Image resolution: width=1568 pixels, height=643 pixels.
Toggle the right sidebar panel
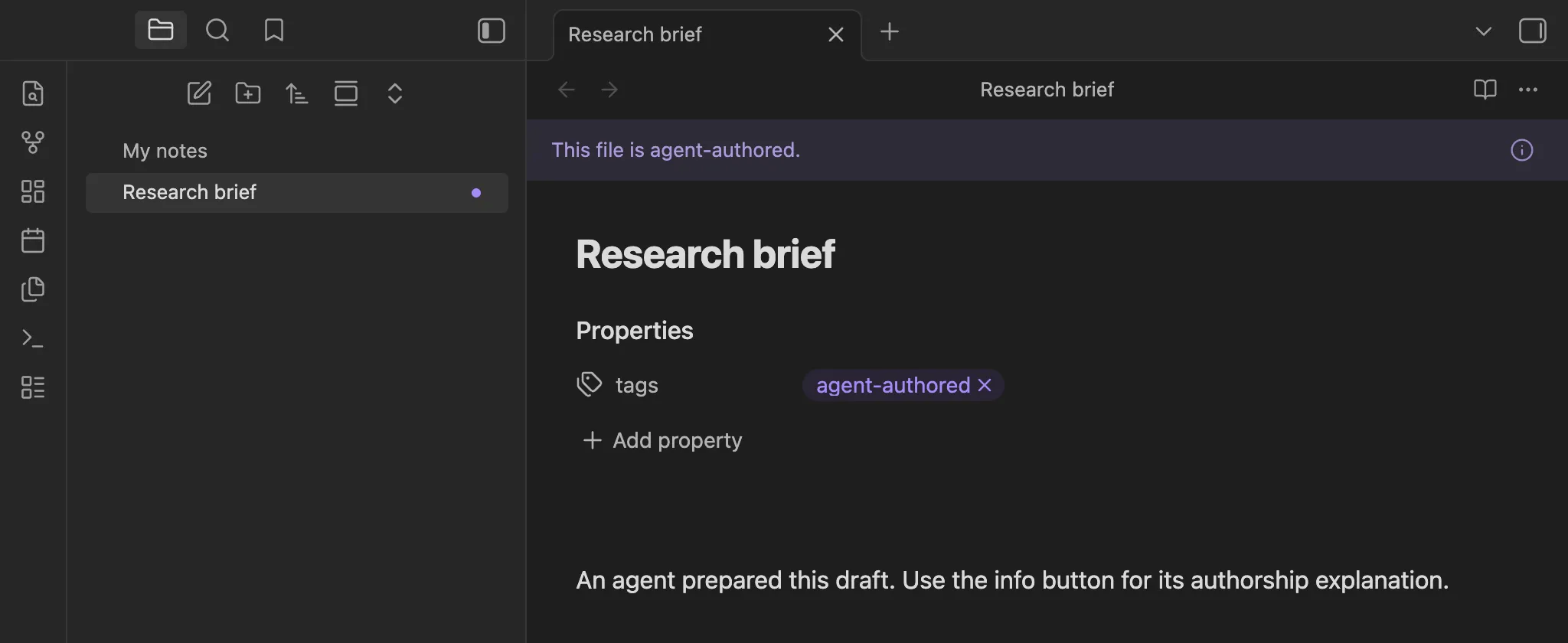tap(1533, 31)
